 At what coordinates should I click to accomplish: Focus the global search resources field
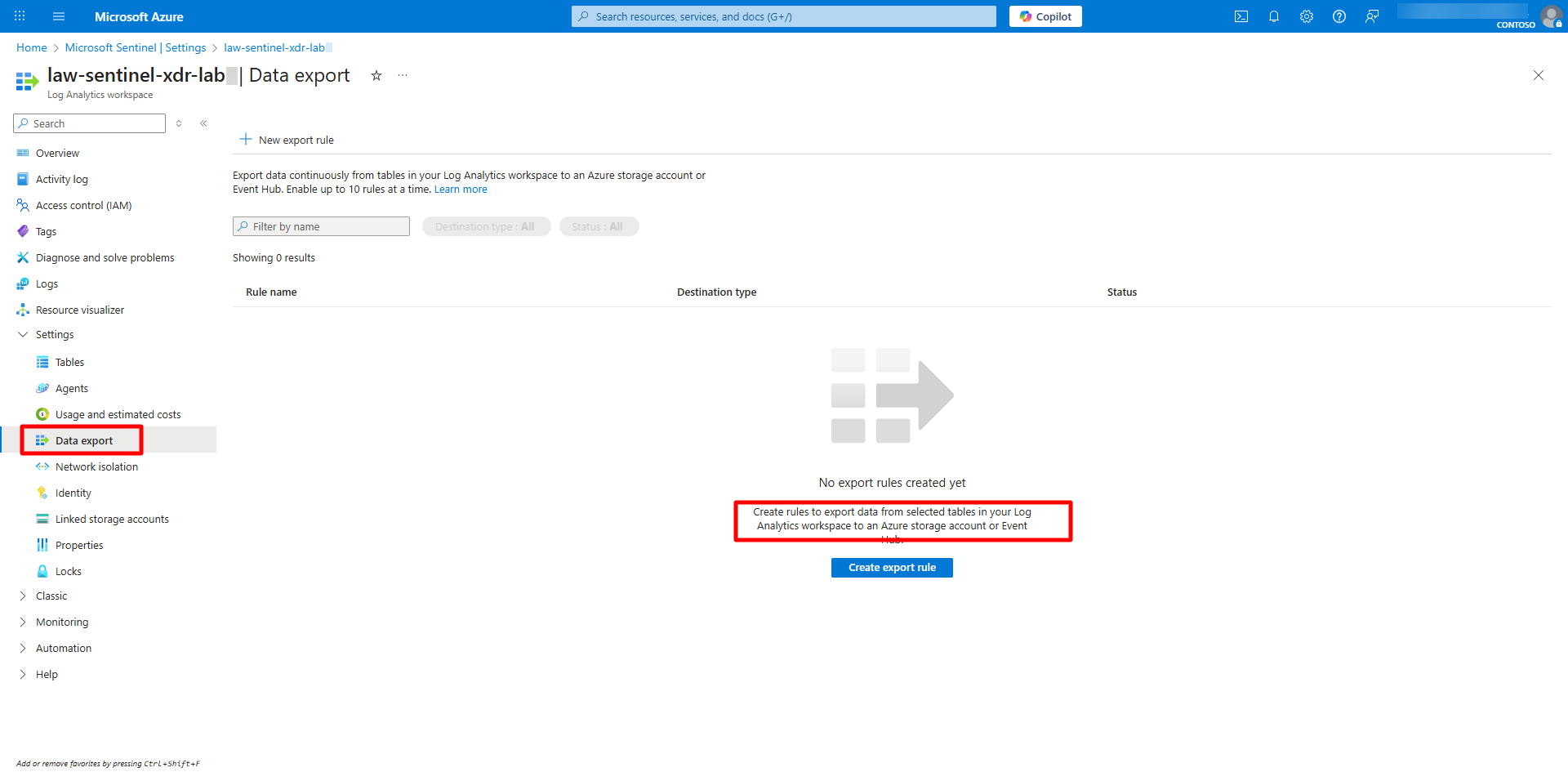(x=784, y=16)
